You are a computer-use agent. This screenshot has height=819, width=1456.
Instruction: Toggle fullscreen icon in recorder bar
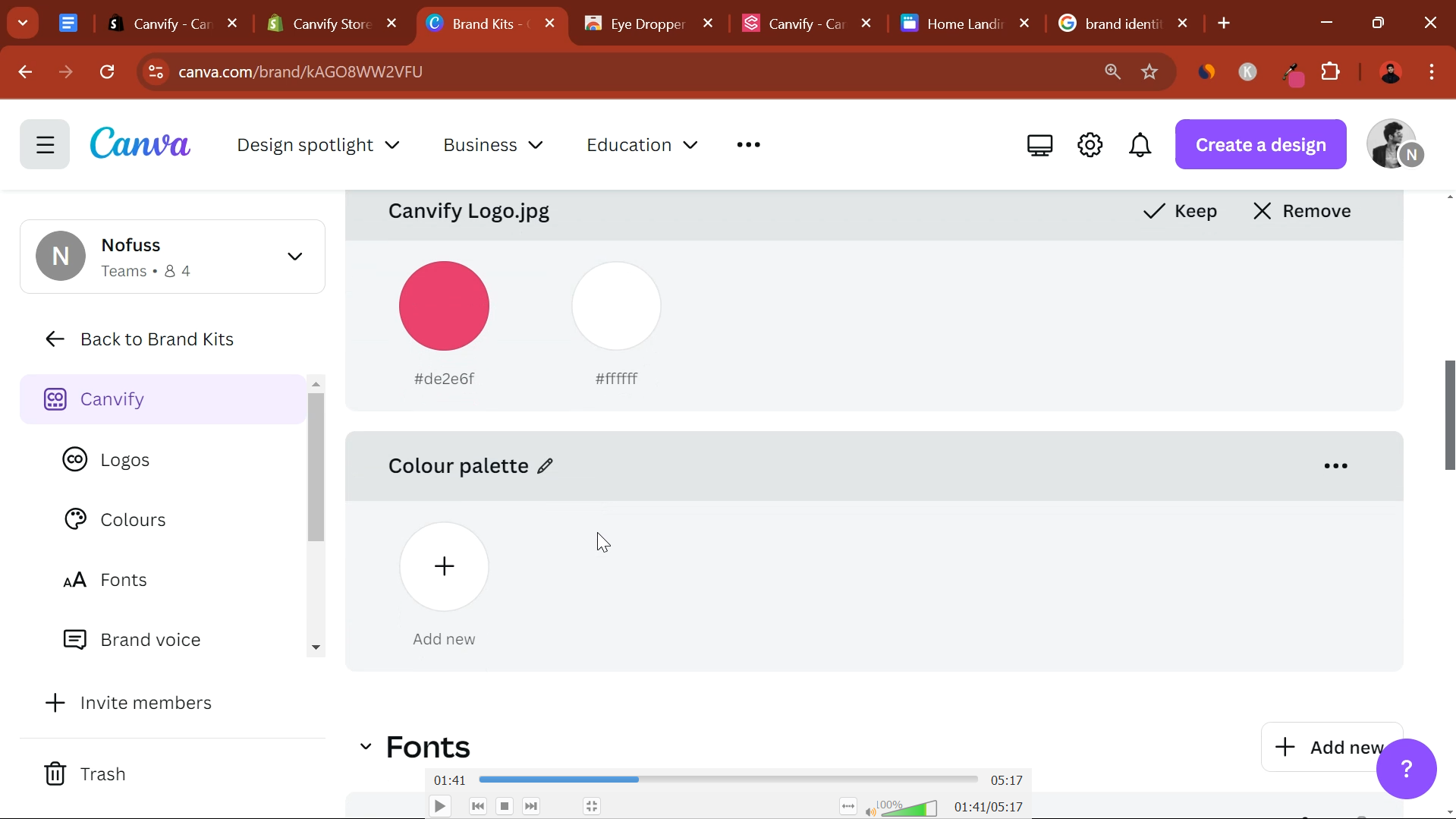click(x=592, y=806)
